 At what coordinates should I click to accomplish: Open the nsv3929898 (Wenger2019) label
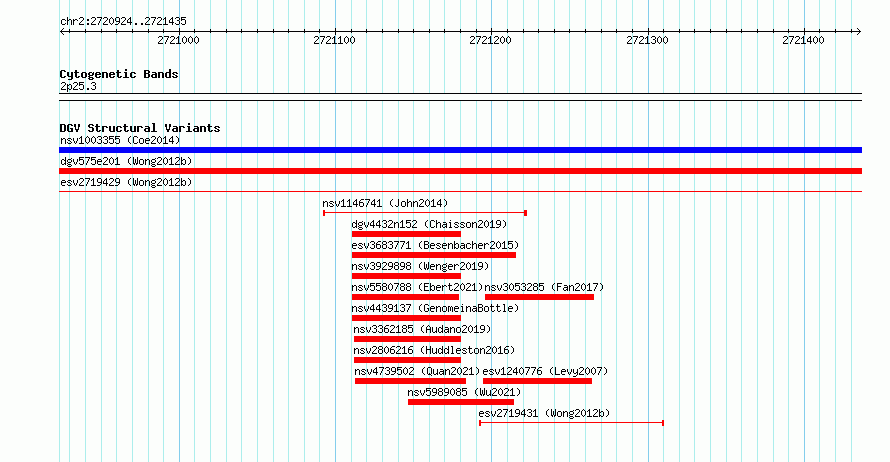point(420,266)
